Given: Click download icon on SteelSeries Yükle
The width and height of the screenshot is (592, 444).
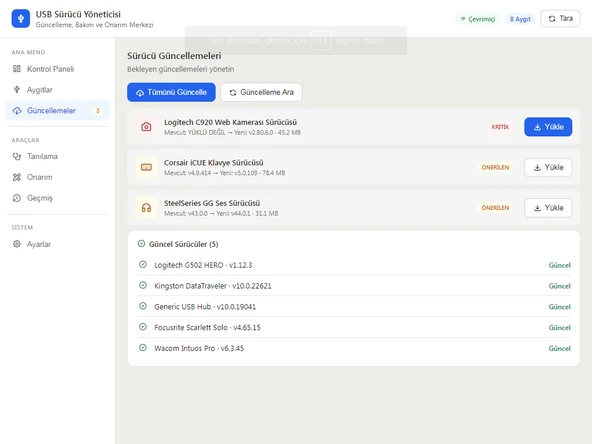Looking at the screenshot, I should point(537,208).
